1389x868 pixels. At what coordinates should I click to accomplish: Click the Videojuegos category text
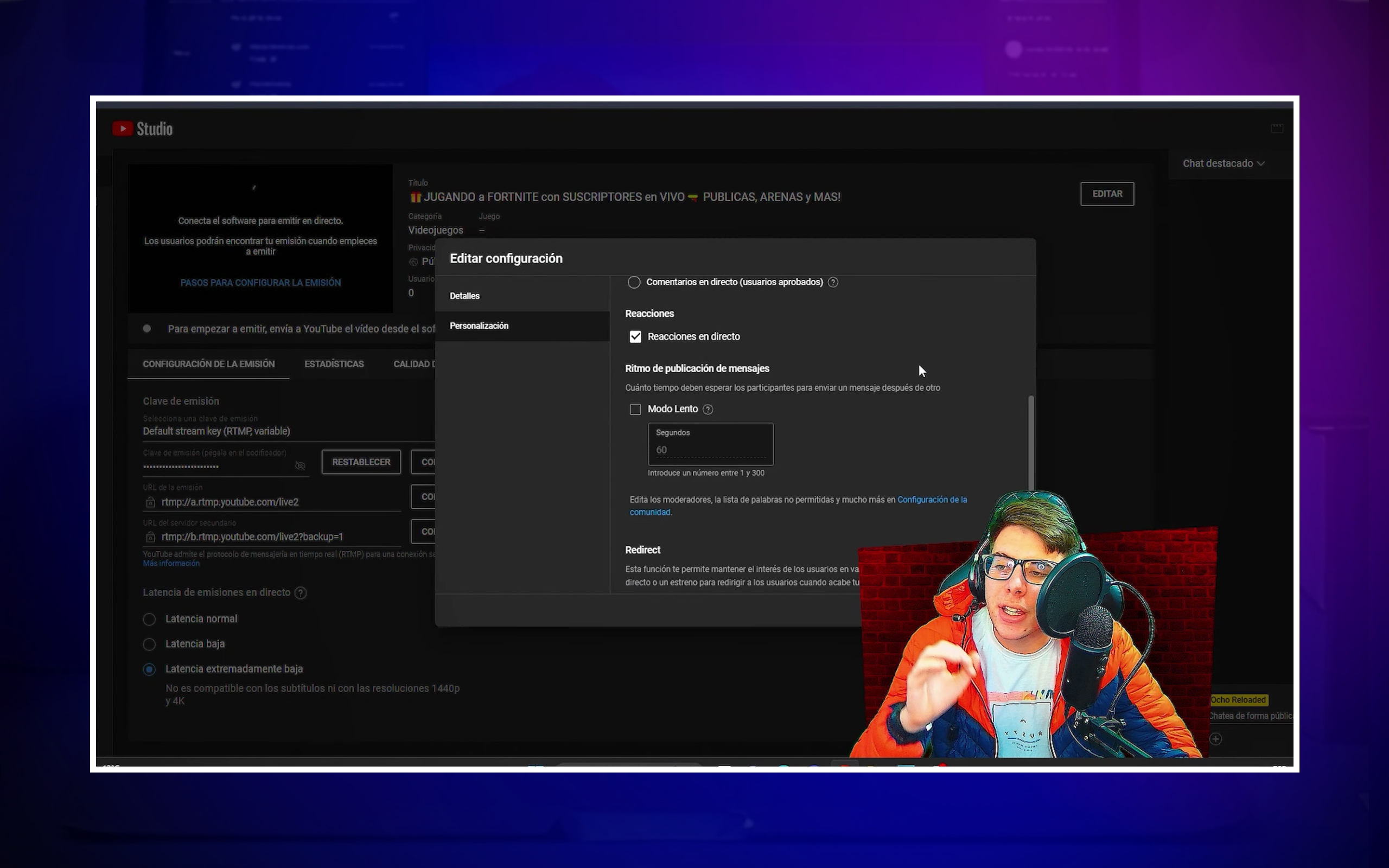[435, 230]
